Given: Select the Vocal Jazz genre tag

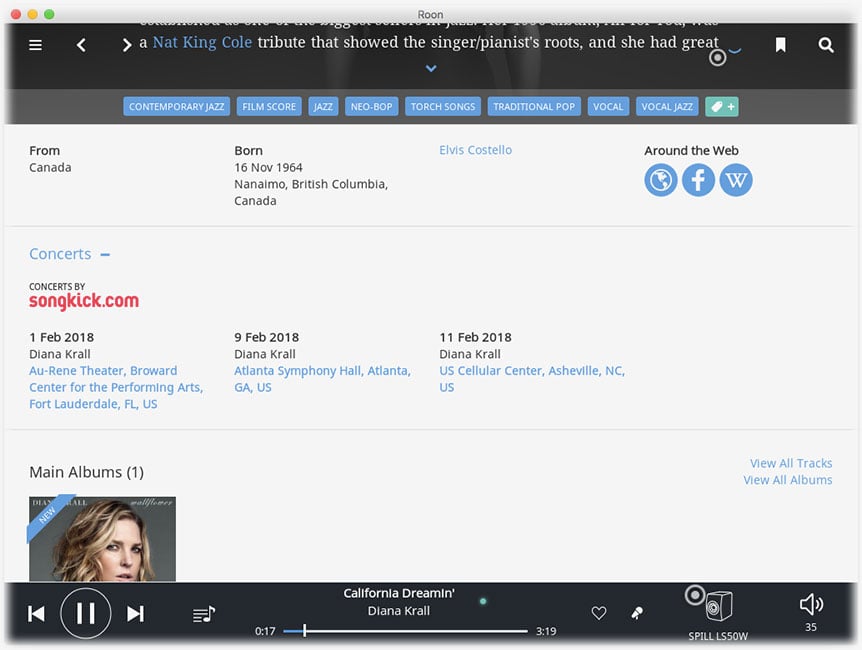Looking at the screenshot, I should click(x=667, y=107).
